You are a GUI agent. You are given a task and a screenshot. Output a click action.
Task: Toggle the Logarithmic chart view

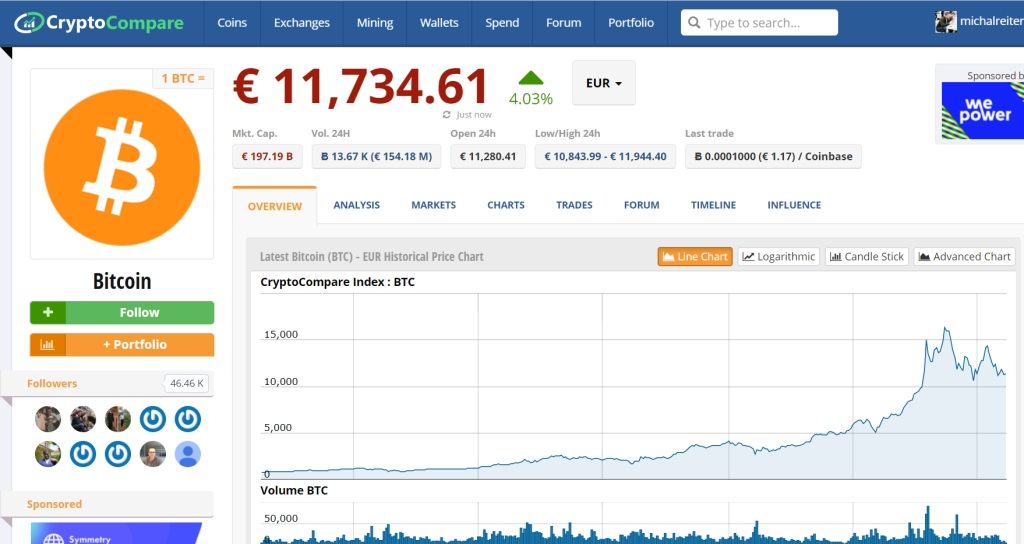778,257
